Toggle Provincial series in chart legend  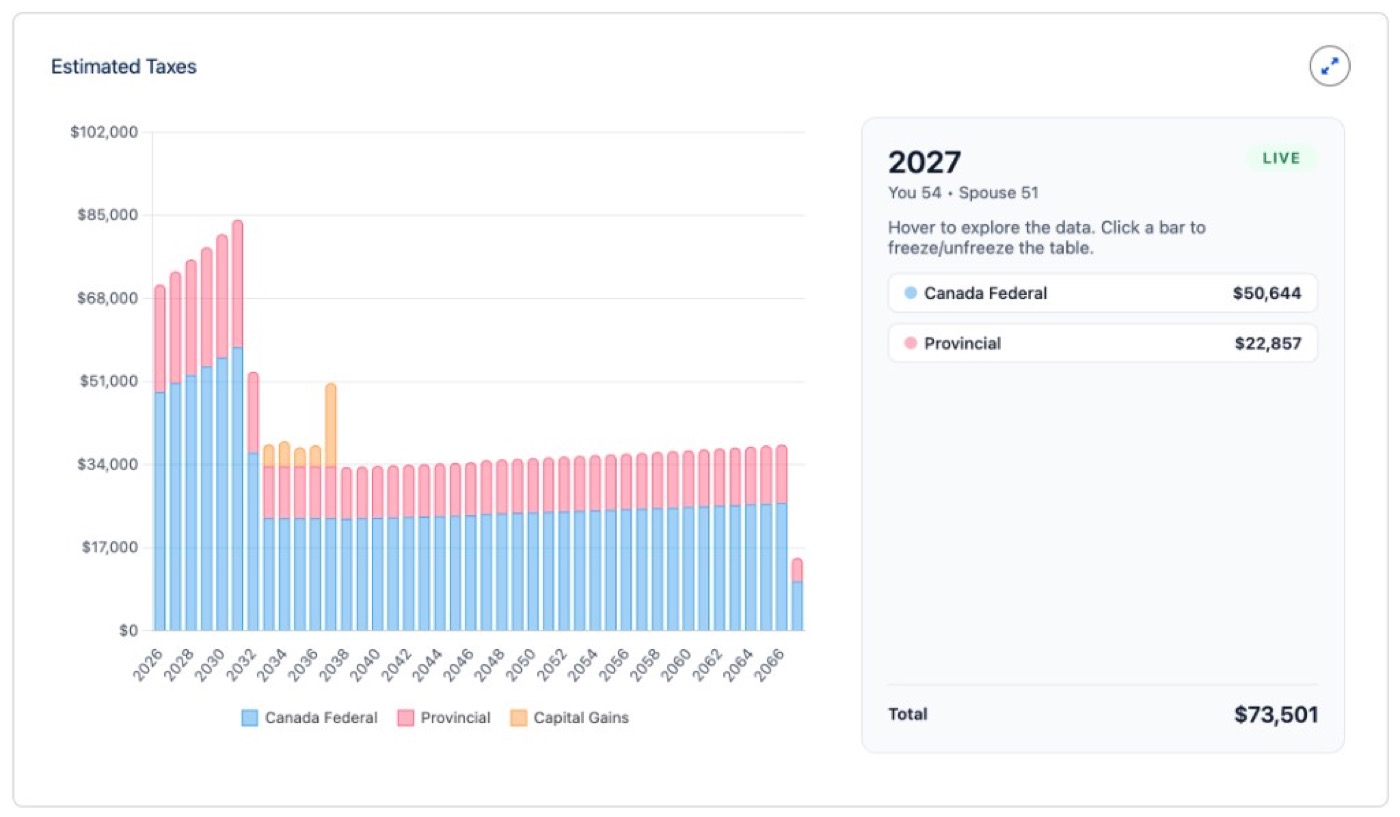click(x=444, y=718)
